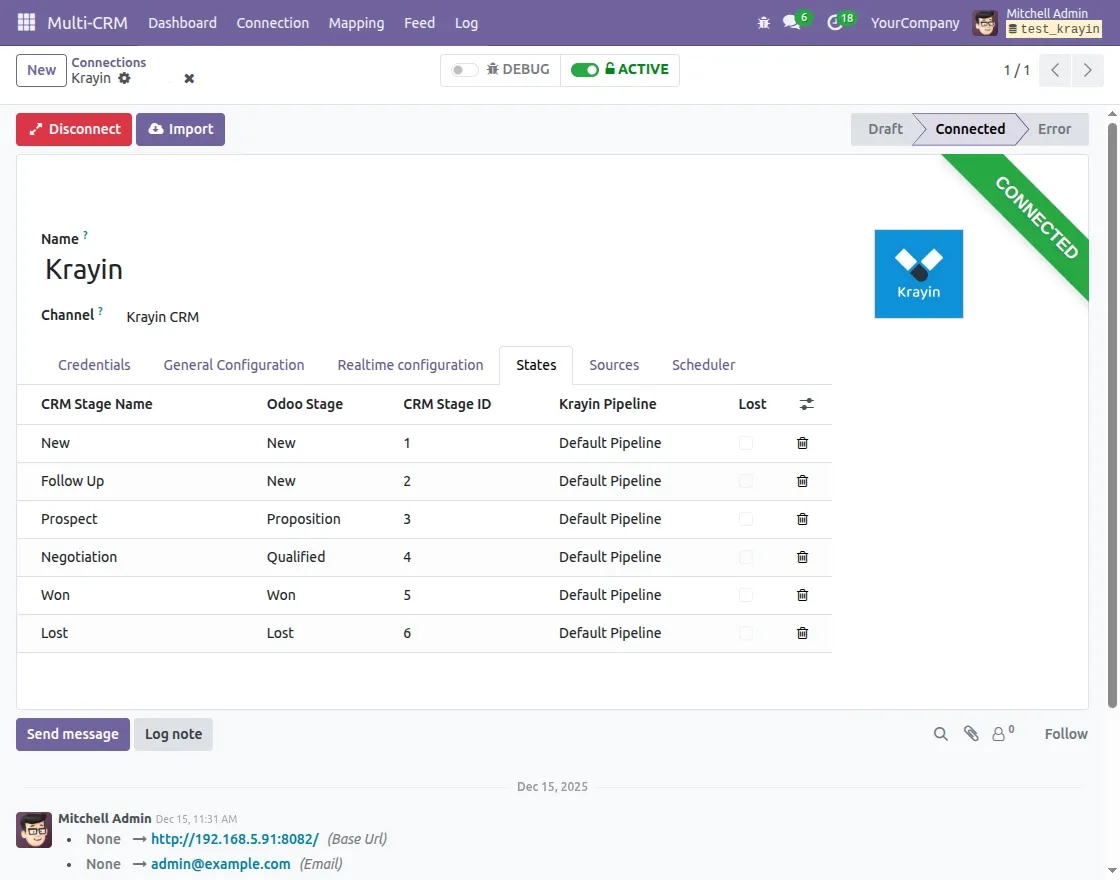Open the messaging conversations icon

pos(790,23)
